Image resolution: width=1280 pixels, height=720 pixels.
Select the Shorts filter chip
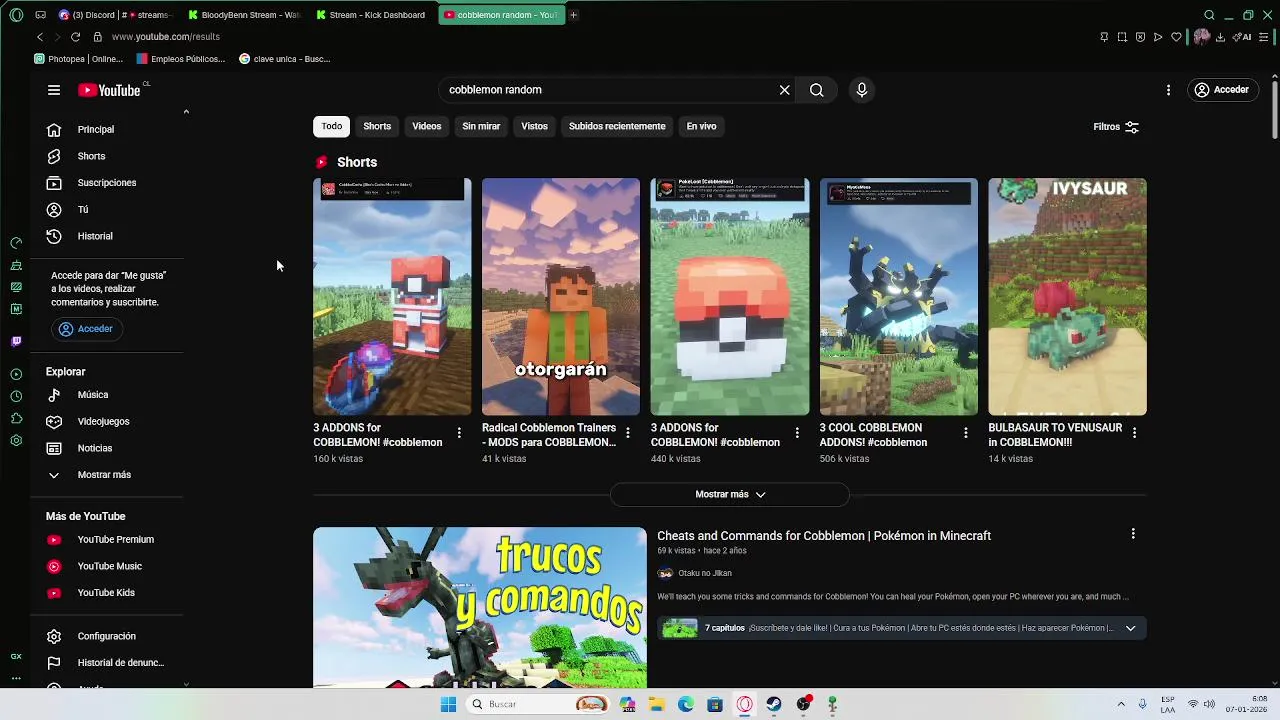(x=377, y=126)
